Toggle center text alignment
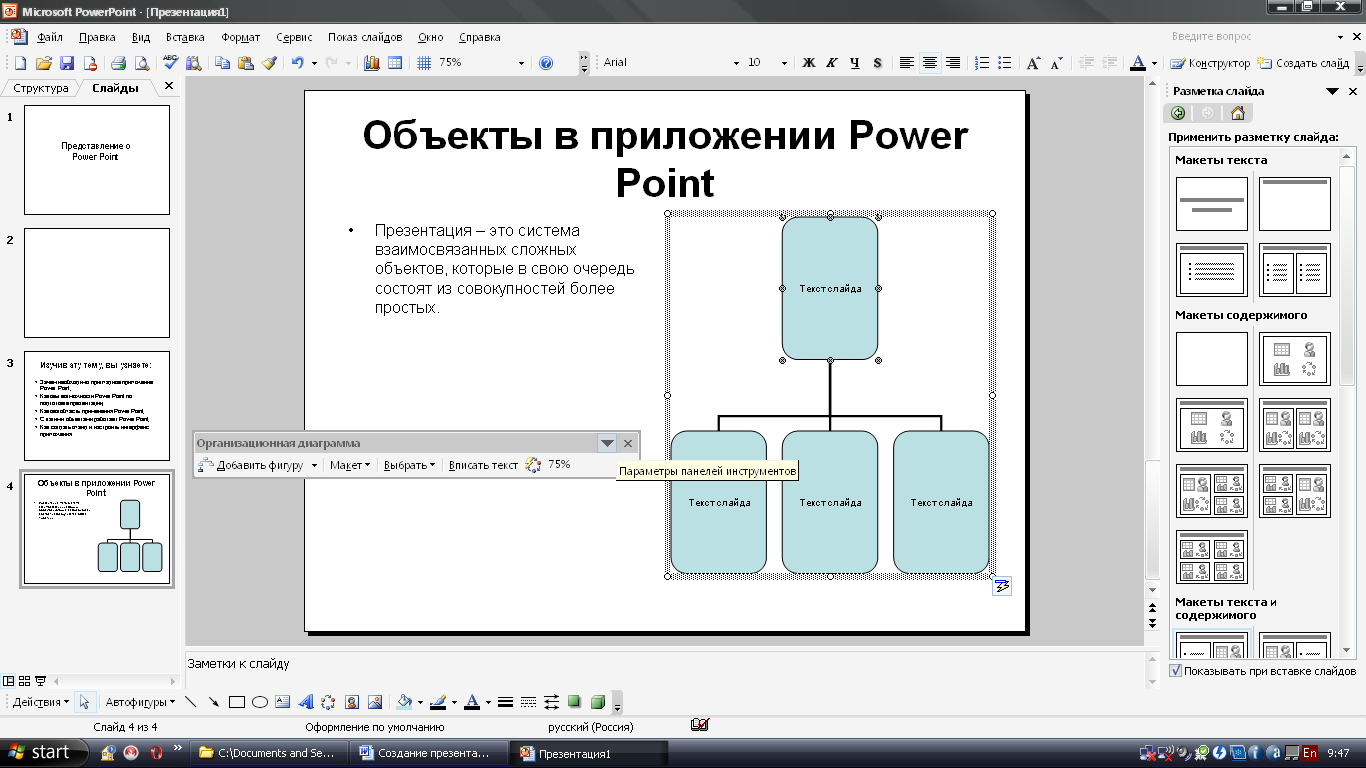The width and height of the screenshot is (1366, 768). (x=930, y=62)
